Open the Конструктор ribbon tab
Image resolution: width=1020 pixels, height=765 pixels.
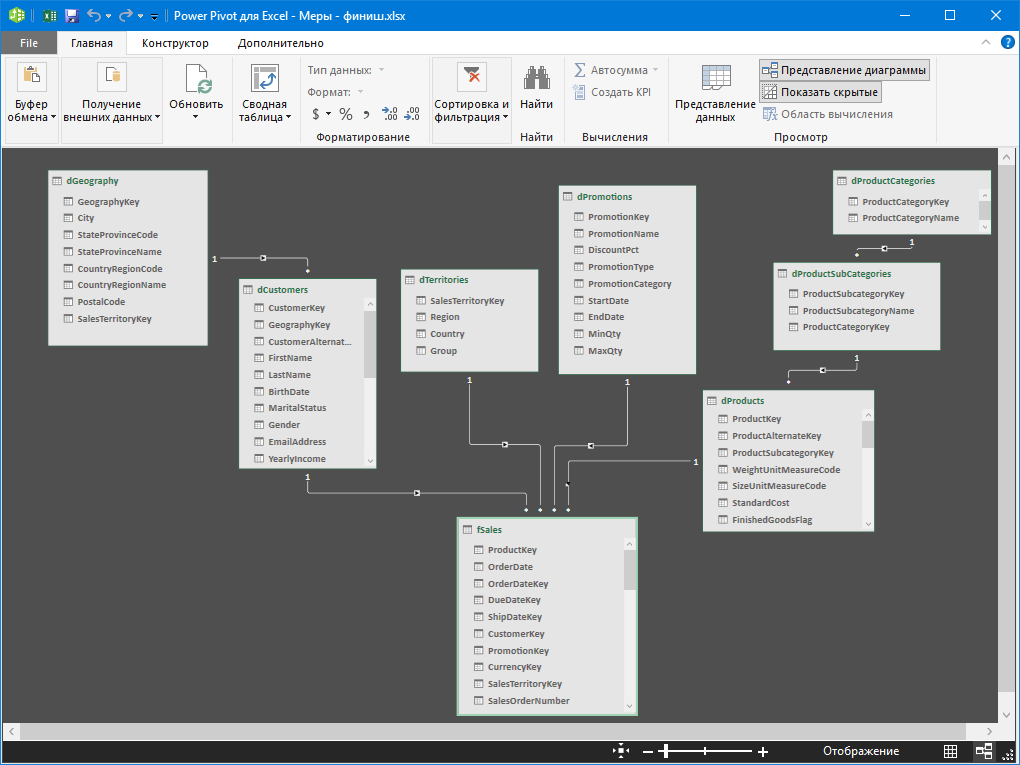tap(175, 43)
